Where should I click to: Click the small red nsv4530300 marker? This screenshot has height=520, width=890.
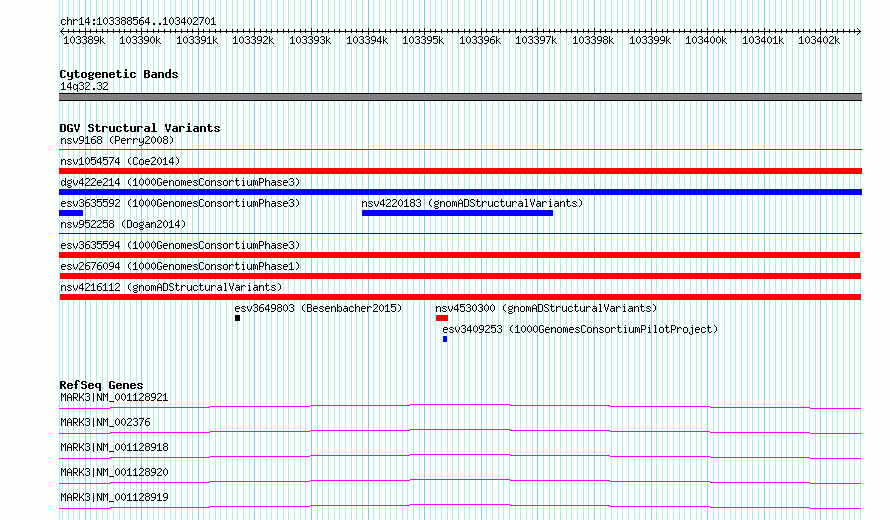pyautogui.click(x=442, y=318)
